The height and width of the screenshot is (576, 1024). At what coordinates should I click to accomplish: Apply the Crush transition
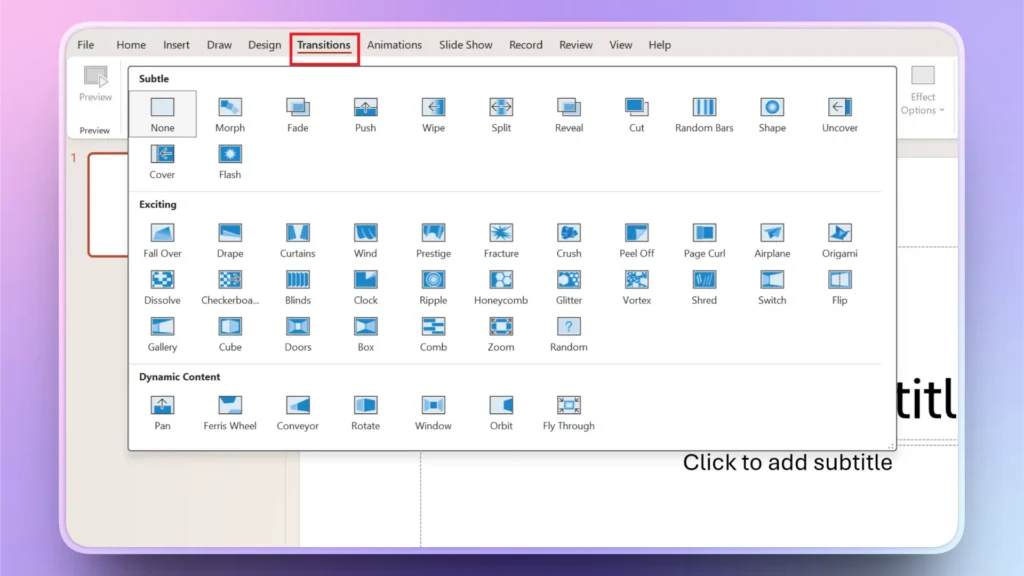(x=569, y=240)
